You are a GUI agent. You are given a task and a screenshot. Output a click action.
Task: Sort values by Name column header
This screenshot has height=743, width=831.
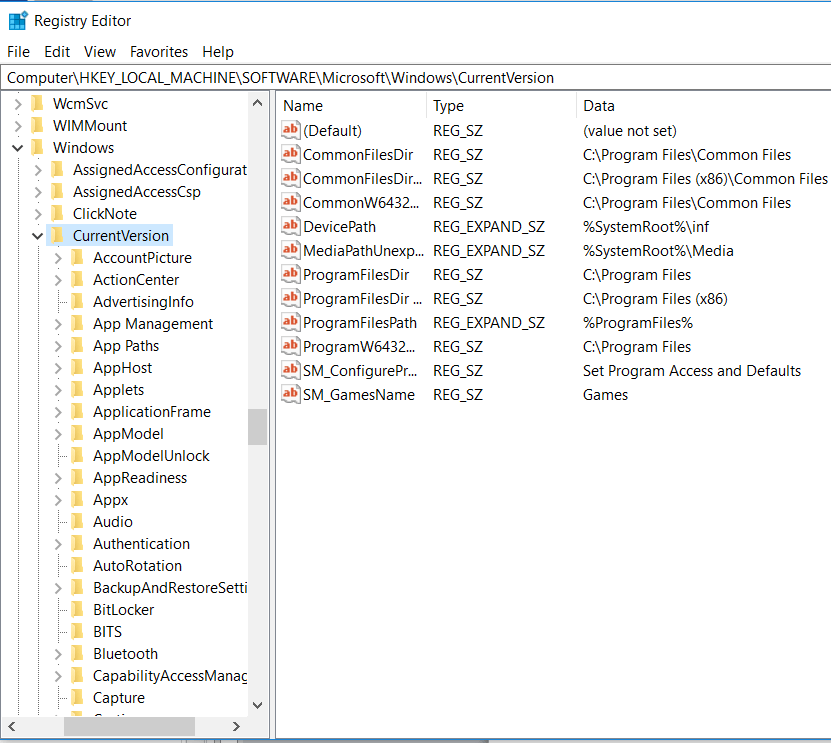point(351,105)
